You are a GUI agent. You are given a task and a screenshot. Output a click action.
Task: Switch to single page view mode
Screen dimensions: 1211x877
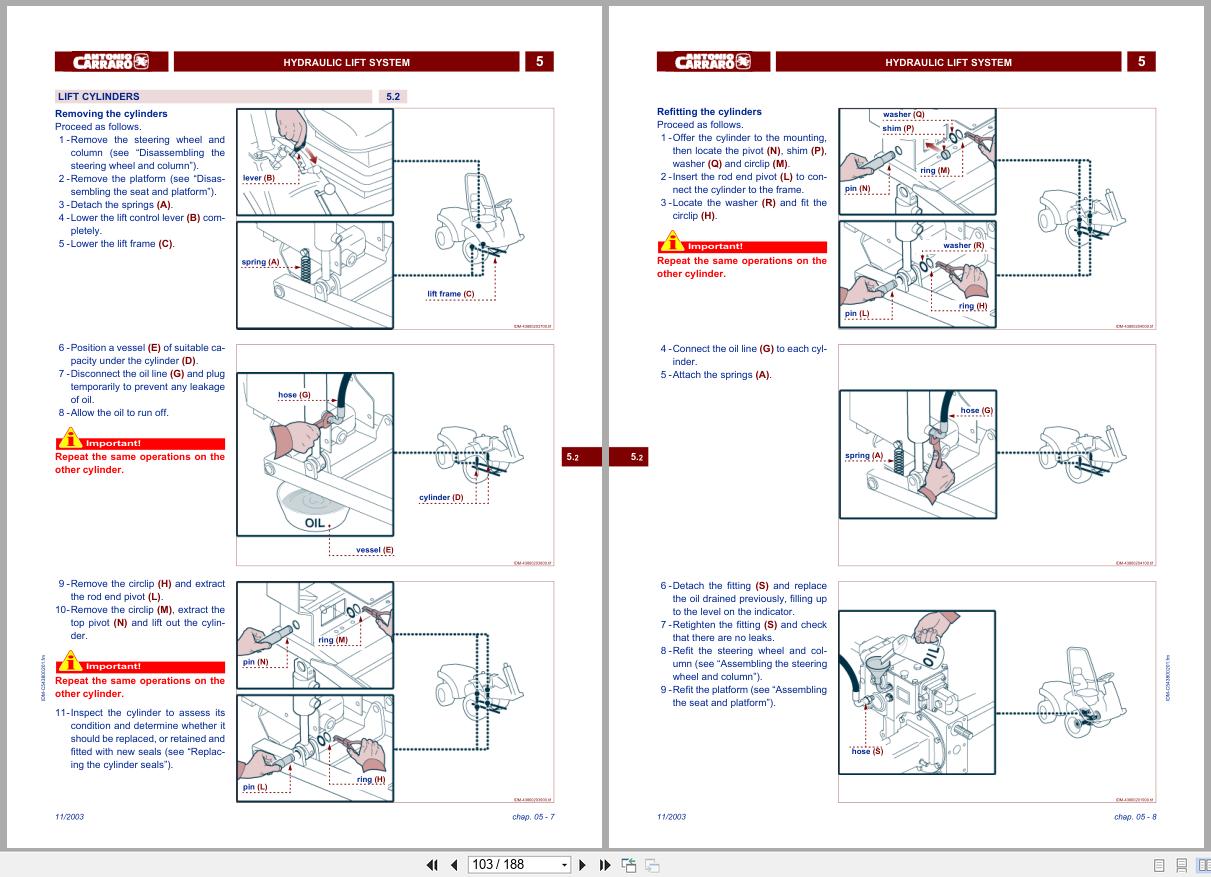coord(1159,864)
